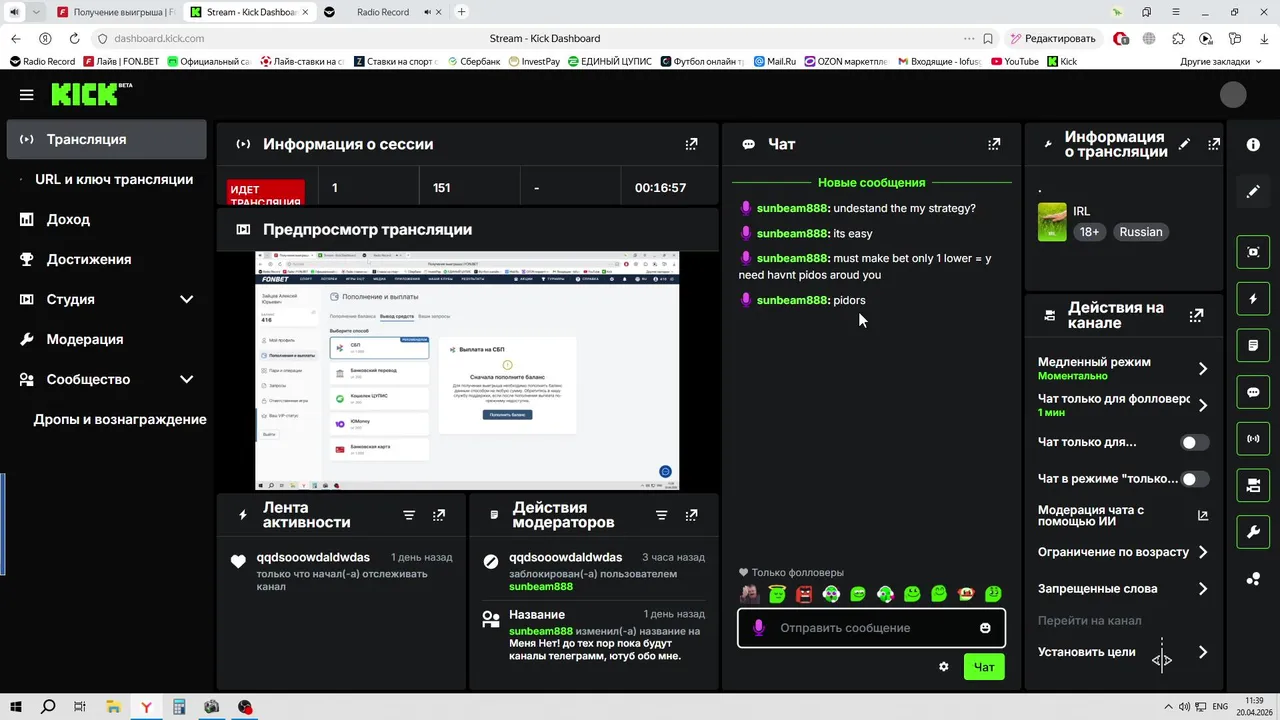Image resolution: width=1280 pixels, height=720 pixels.
Task: Open Модерация чата с помощью ИИ link
Action: pyautogui.click(x=1123, y=516)
